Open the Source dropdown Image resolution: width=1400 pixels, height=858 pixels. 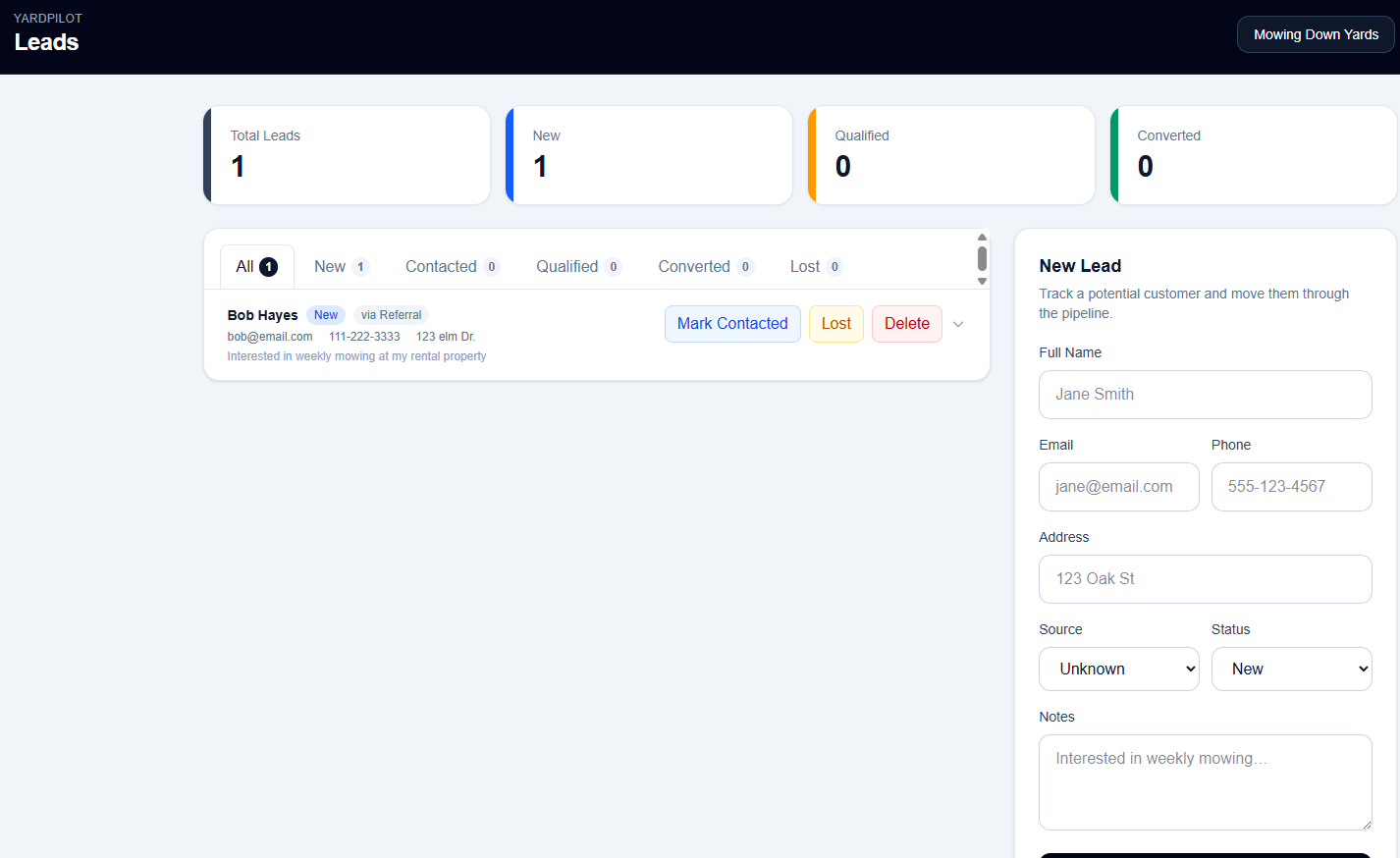tap(1118, 669)
